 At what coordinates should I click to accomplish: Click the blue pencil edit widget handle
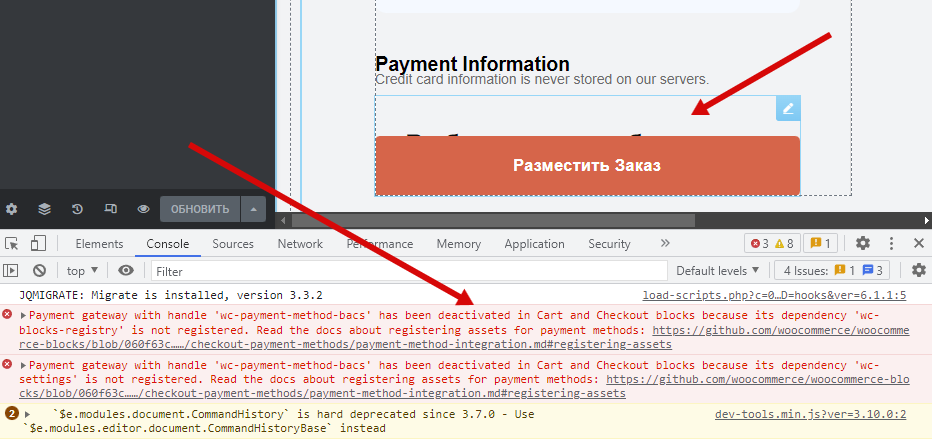pos(788,108)
